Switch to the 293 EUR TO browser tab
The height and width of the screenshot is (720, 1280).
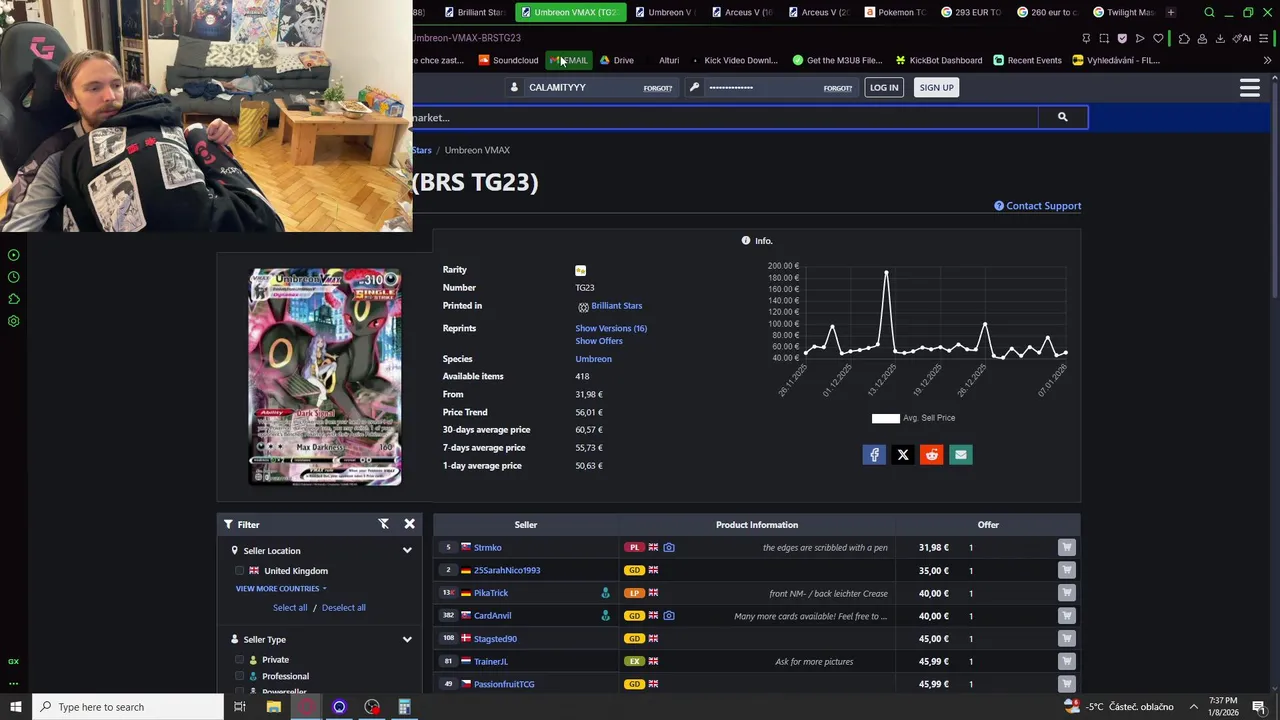972,12
